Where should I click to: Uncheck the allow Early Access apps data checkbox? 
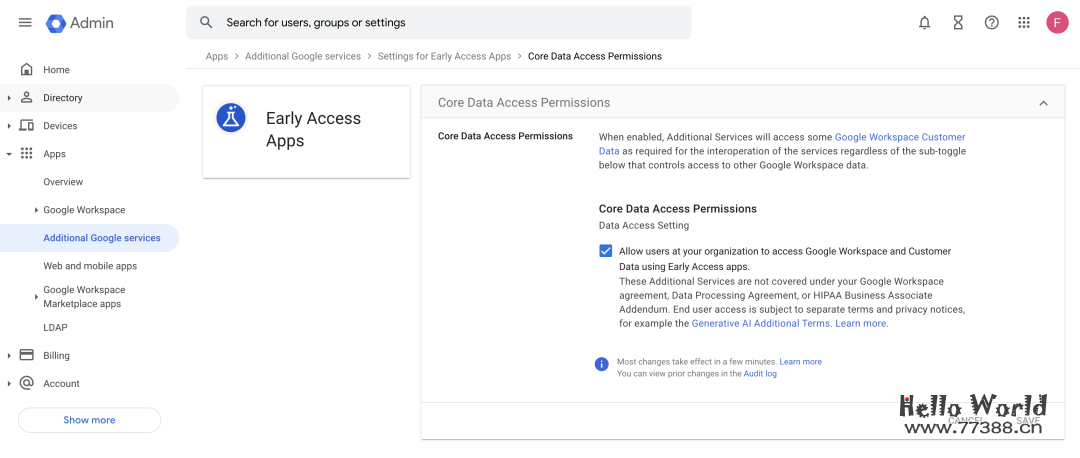(605, 251)
